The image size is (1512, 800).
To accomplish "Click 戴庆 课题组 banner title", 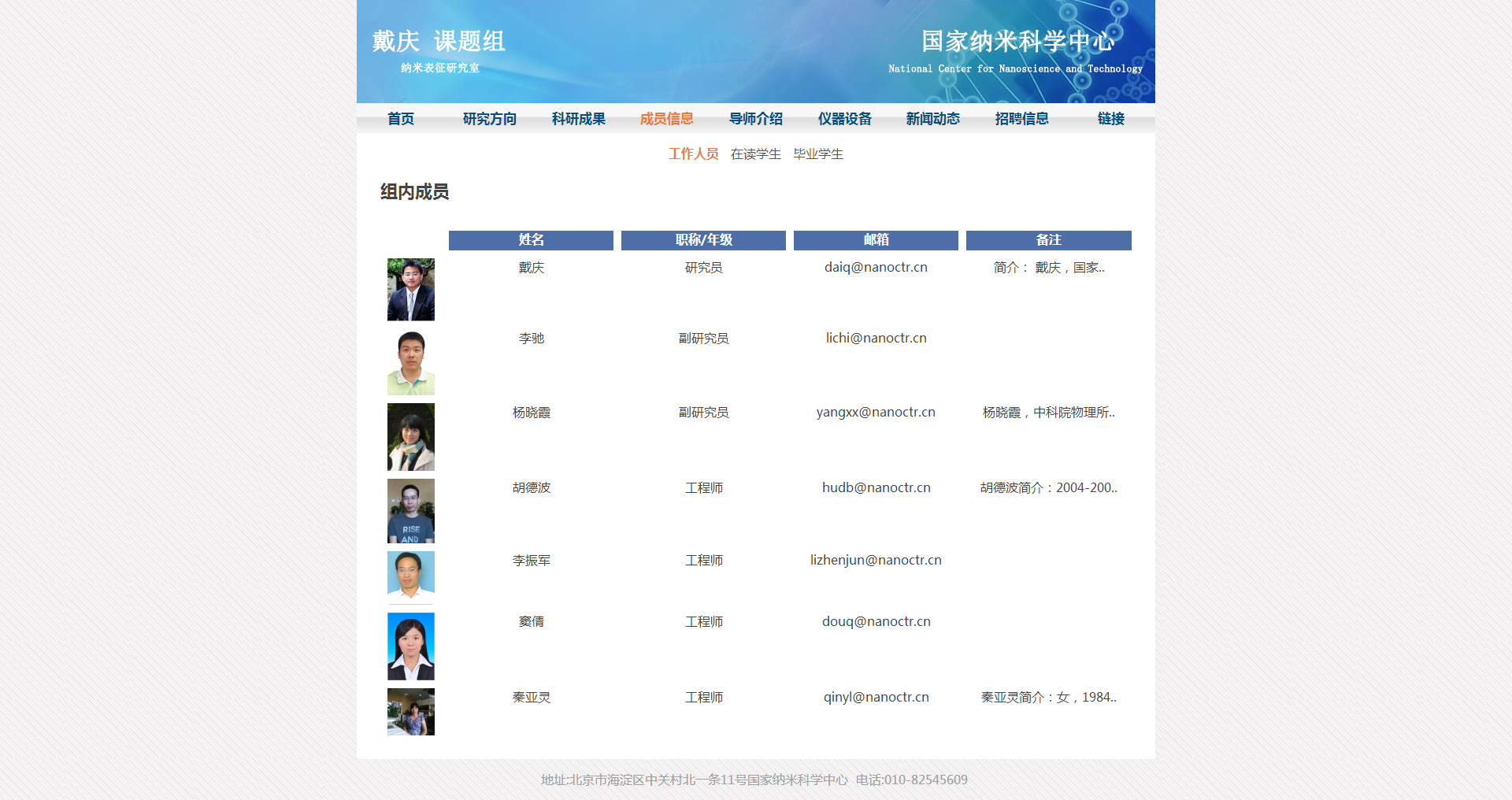I will pos(439,41).
